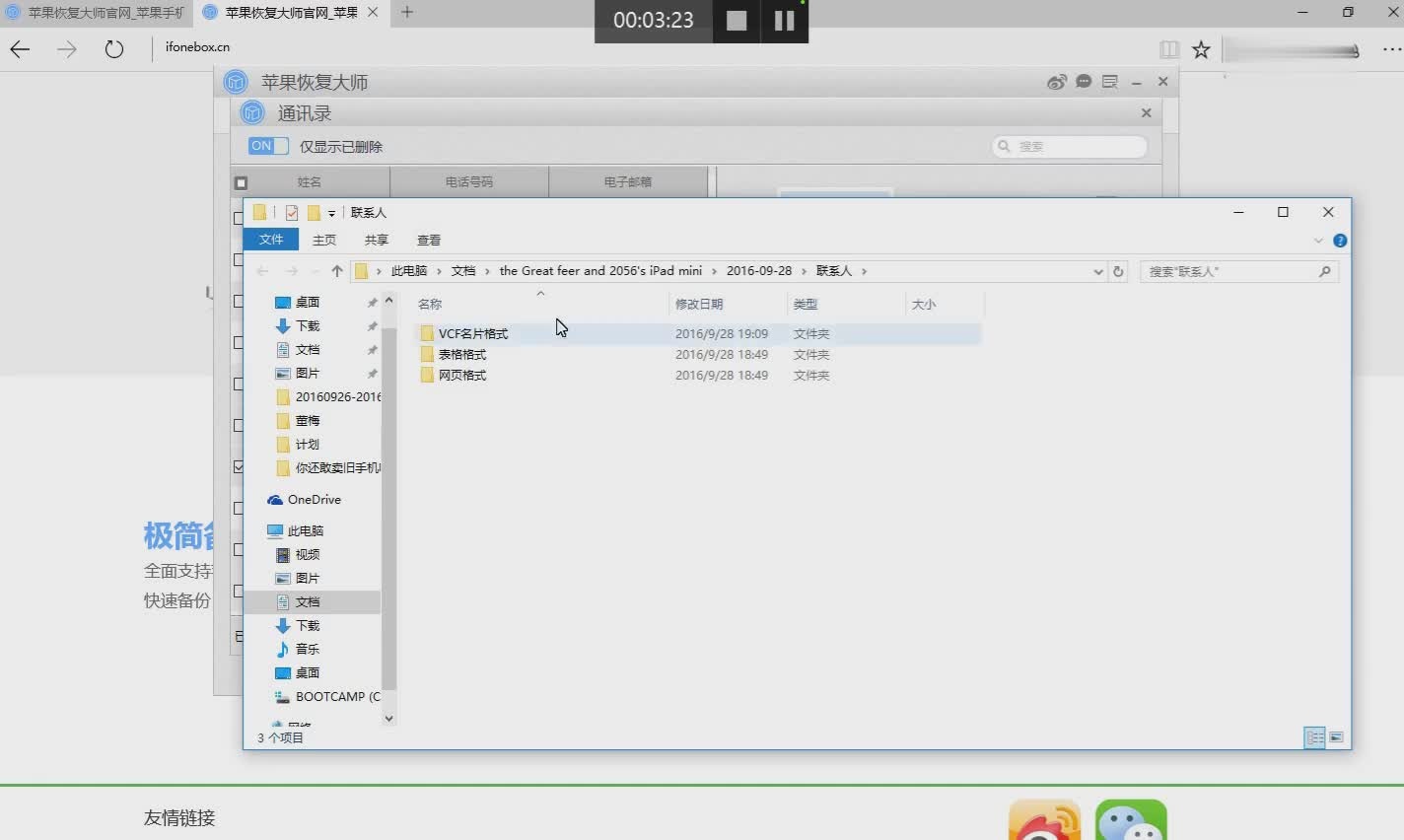
Task: Click the new folder quick-access icon
Action: pos(315,212)
